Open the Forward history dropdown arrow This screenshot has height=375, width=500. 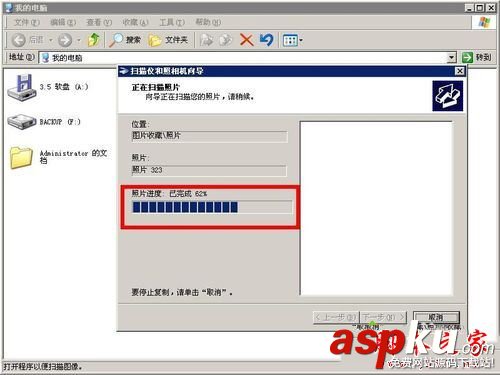point(79,40)
